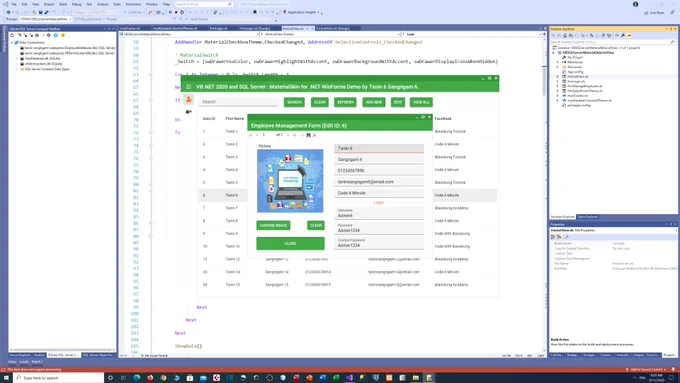680x383 pixels.
Task: Open Firefox from the taskbar
Action: pyautogui.click(x=150, y=378)
